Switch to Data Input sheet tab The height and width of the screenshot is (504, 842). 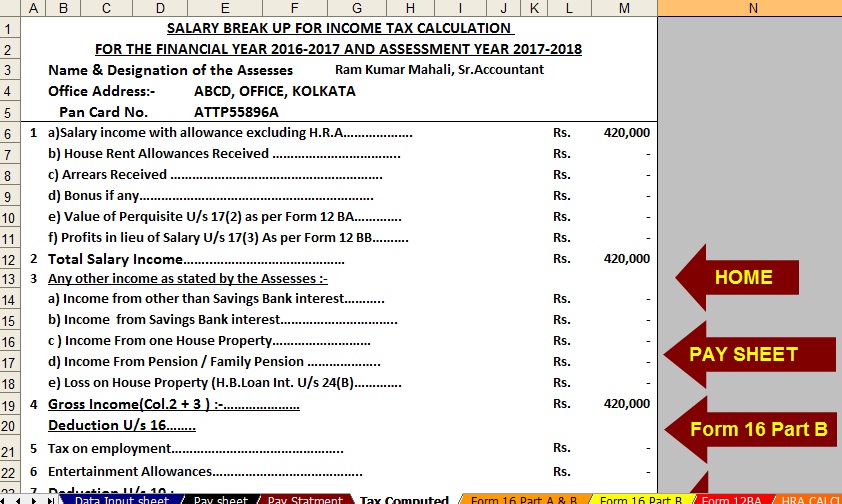pyautogui.click(x=121, y=500)
